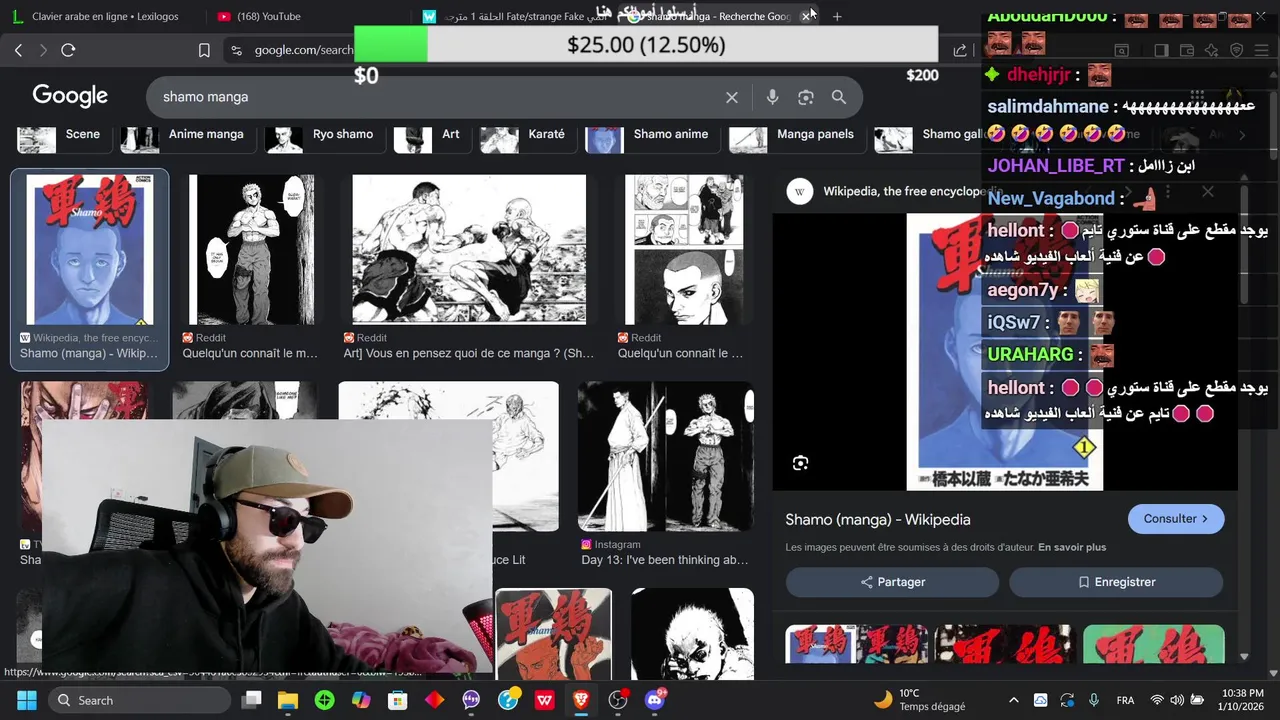Open Microsoft Store from the taskbar
Screen dimensions: 1280x720
tap(398, 700)
